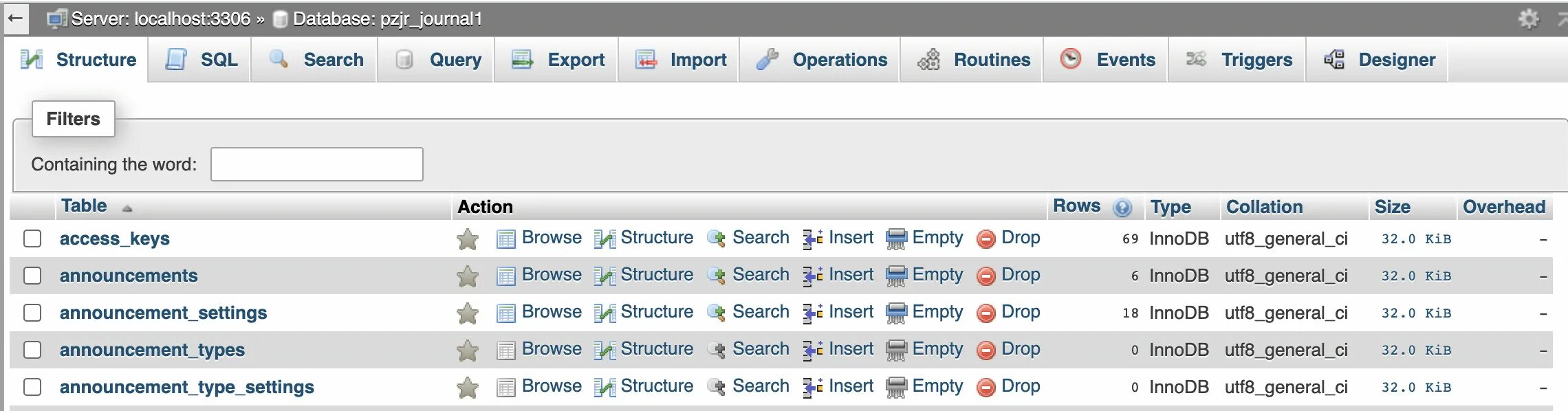Click Structure icon in announcement_type_settings row
This screenshot has width=1568, height=411.
605,388
